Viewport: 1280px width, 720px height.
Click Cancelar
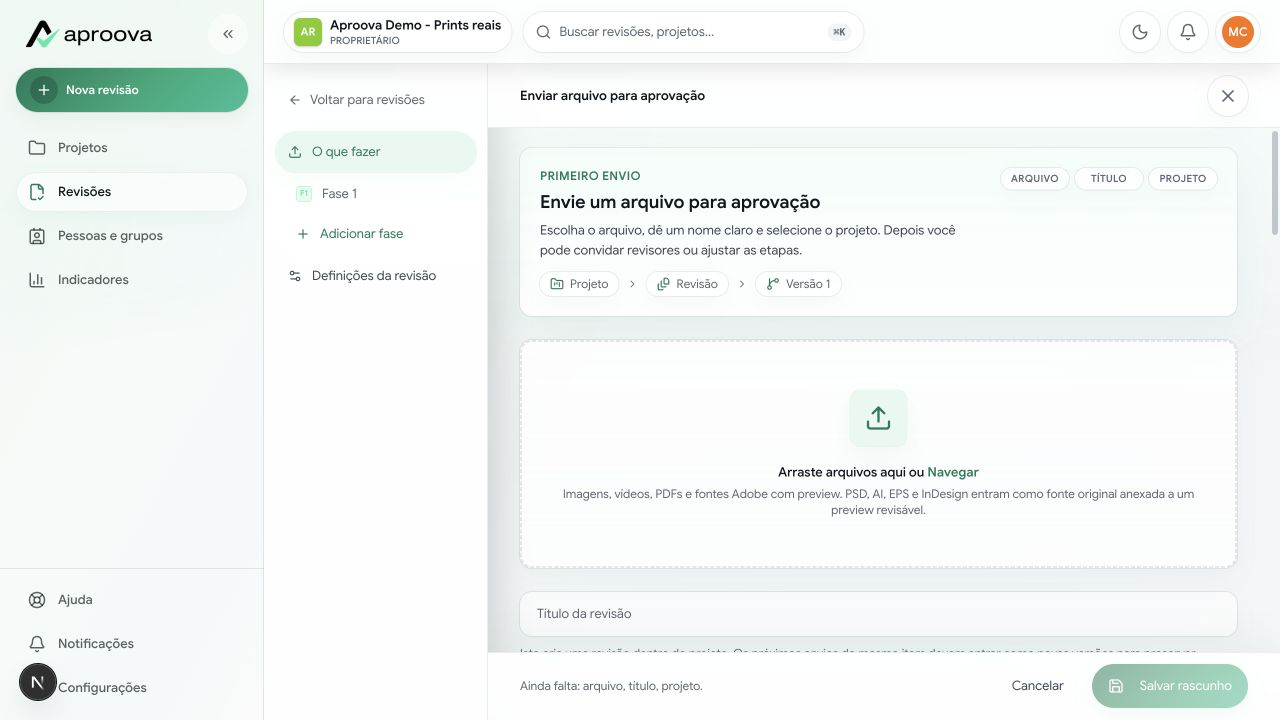[1037, 686]
